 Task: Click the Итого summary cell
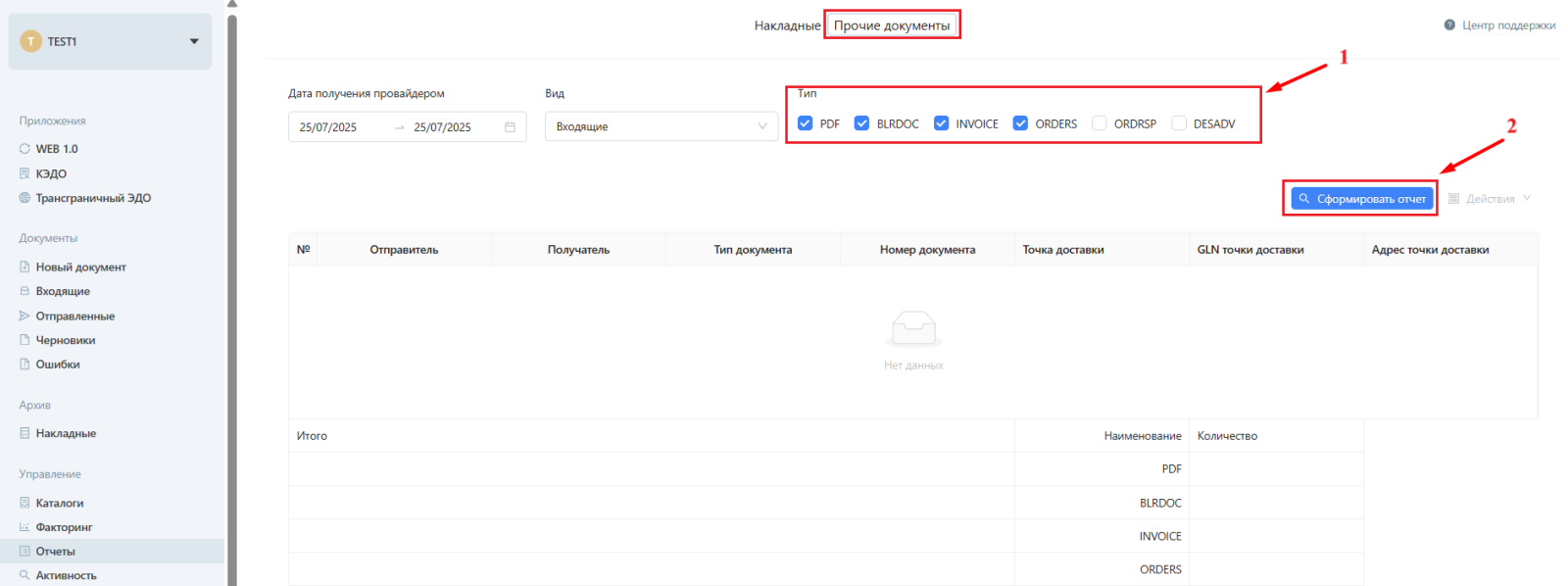(x=652, y=436)
